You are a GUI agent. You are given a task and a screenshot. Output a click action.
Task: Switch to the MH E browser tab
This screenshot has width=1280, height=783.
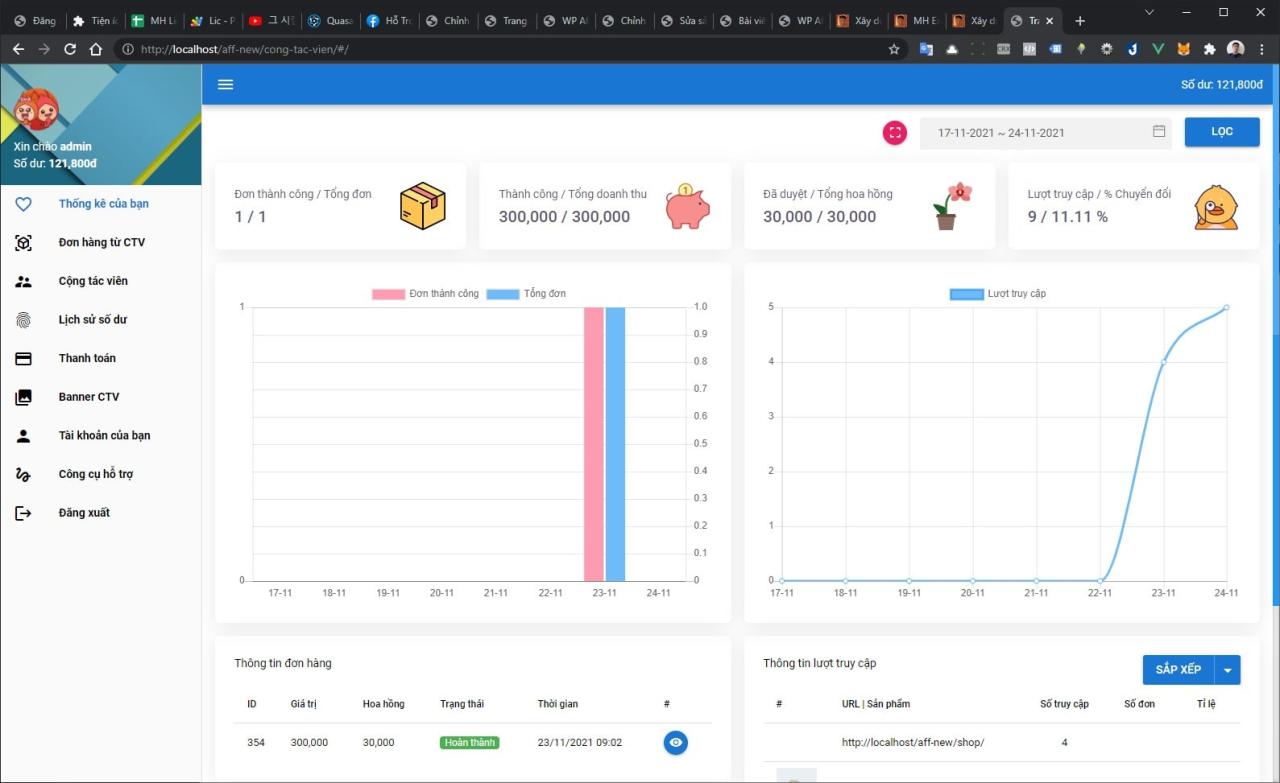pos(917,20)
